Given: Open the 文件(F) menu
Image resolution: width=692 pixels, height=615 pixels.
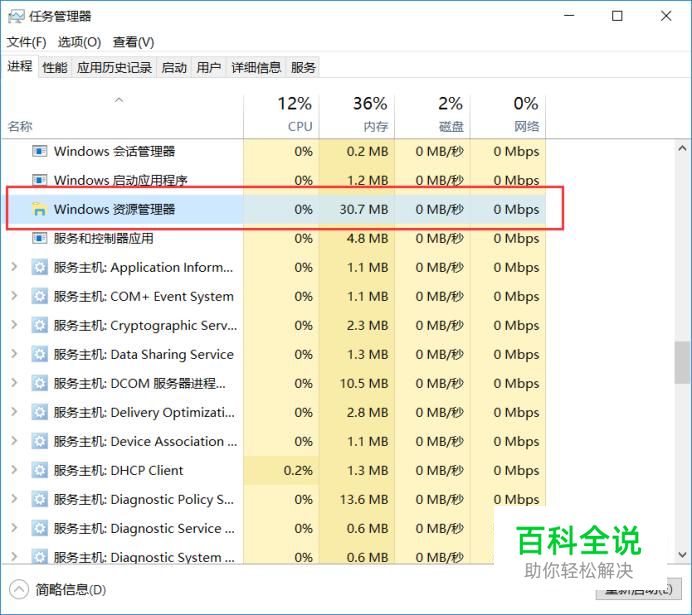Looking at the screenshot, I should coord(26,42).
